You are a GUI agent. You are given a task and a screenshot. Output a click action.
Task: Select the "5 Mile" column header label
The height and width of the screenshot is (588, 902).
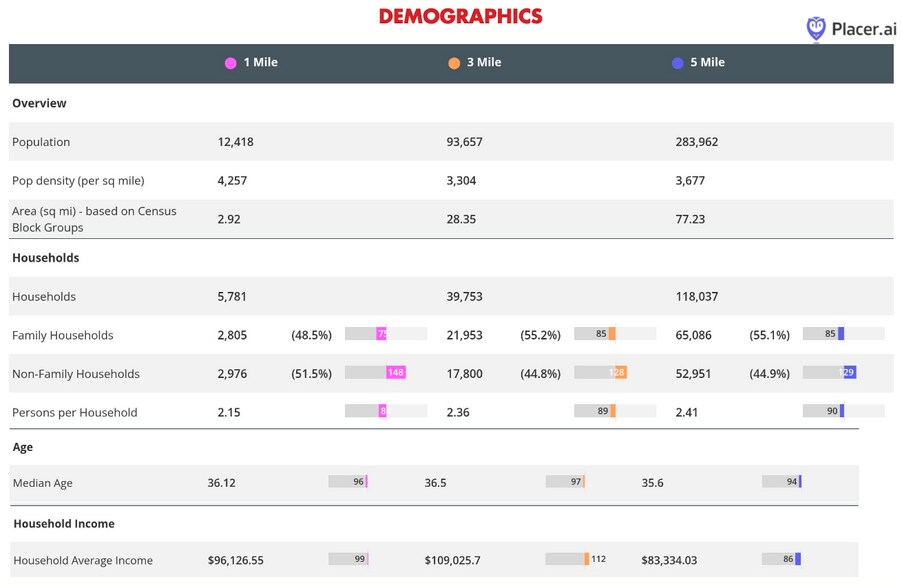707,62
